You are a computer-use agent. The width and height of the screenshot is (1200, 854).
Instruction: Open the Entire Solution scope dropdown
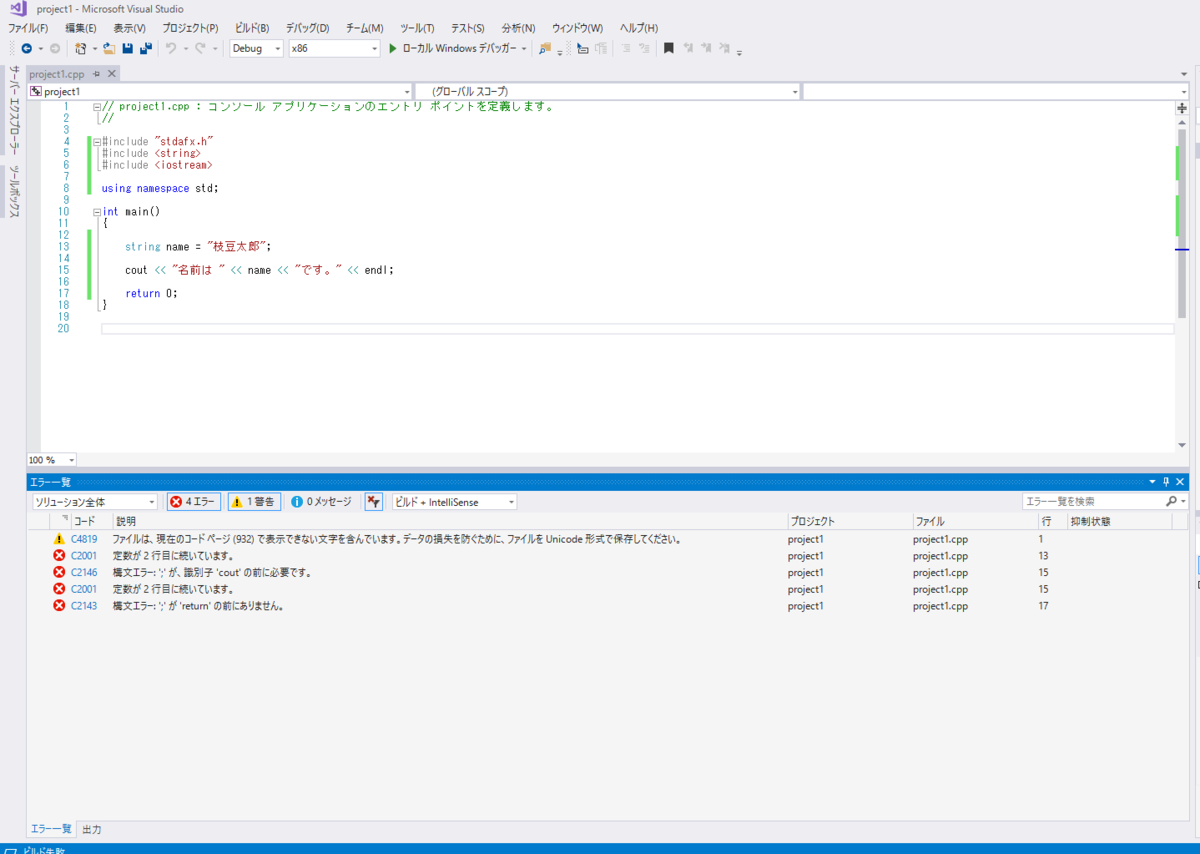[x=94, y=502]
